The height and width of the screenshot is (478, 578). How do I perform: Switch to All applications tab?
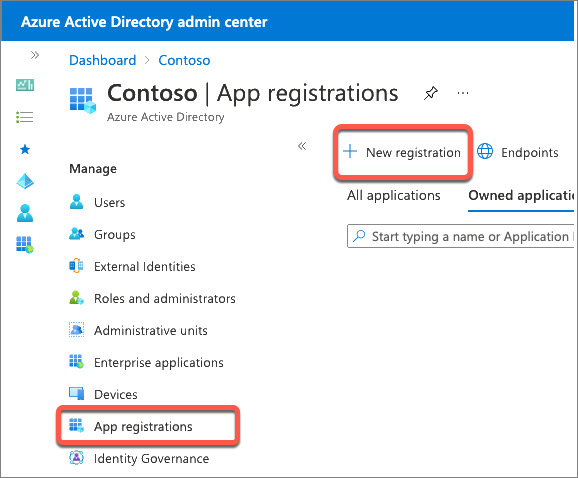[393, 195]
